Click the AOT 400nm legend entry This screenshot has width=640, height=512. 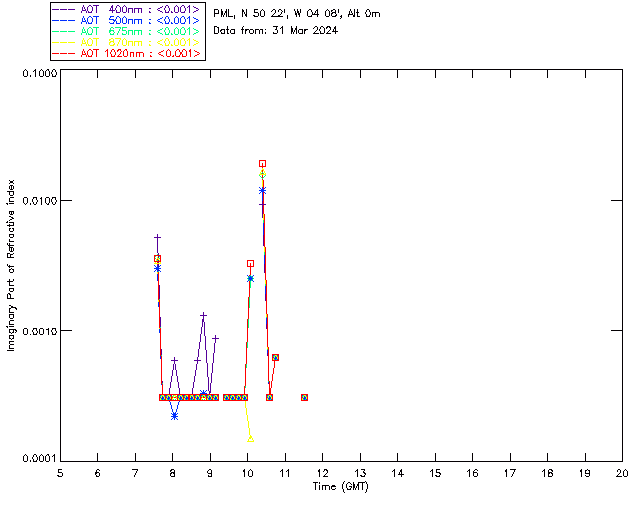127,9
